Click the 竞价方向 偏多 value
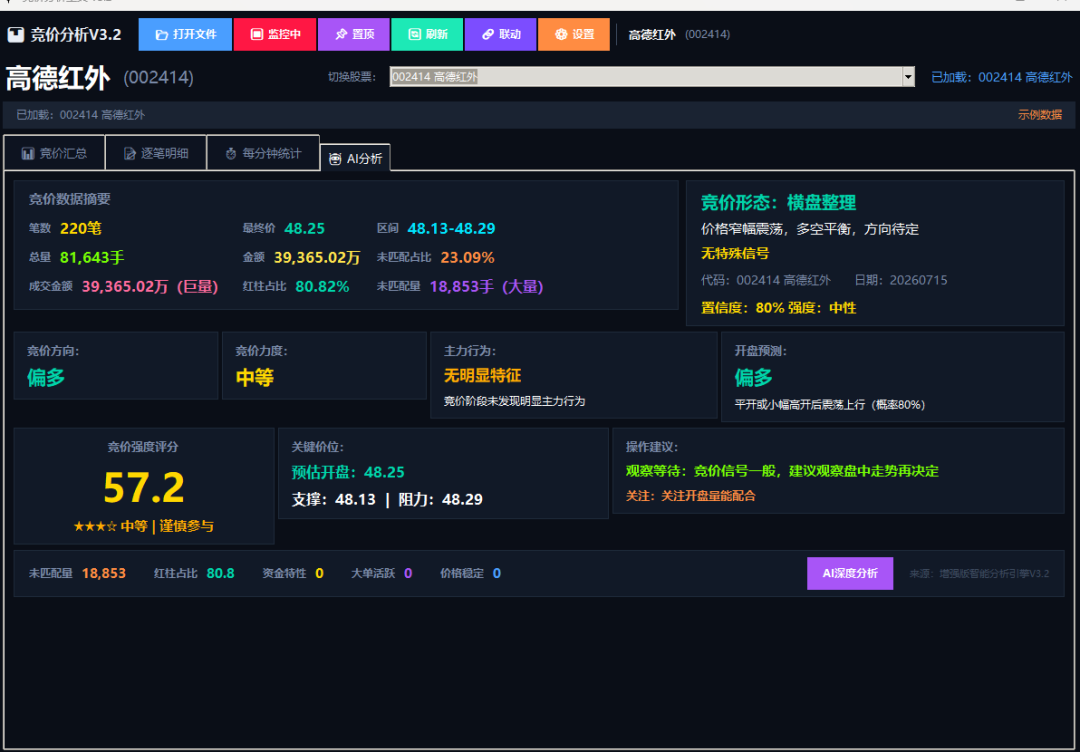The image size is (1080, 752). coord(45,377)
